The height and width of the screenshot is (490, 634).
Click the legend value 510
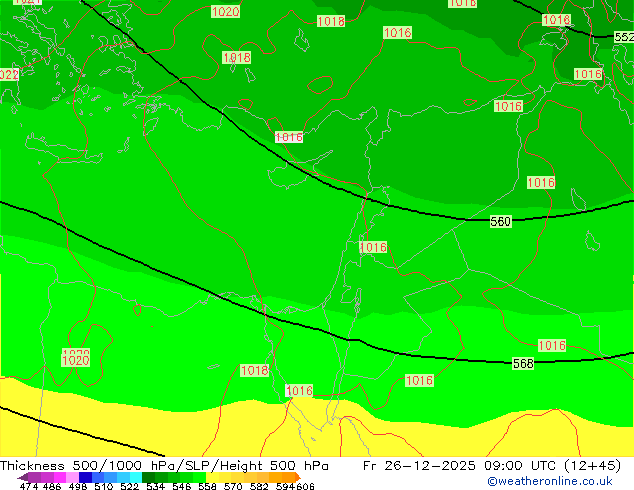104,486
